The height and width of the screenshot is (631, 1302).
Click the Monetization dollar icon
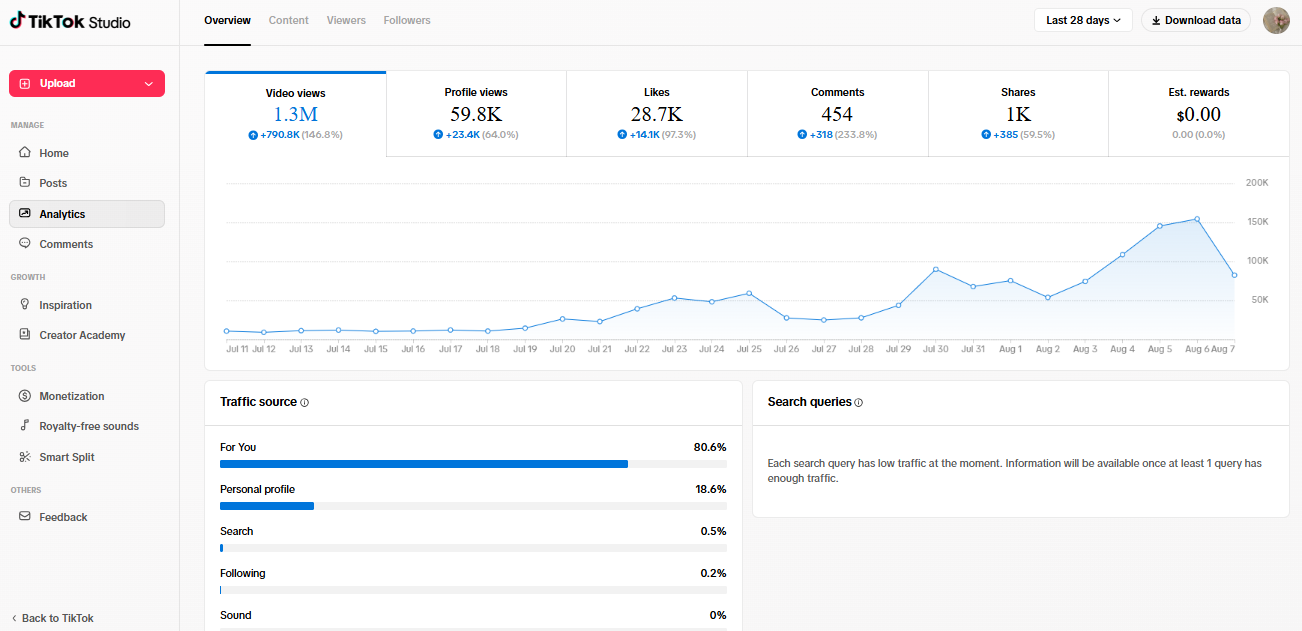pos(25,396)
